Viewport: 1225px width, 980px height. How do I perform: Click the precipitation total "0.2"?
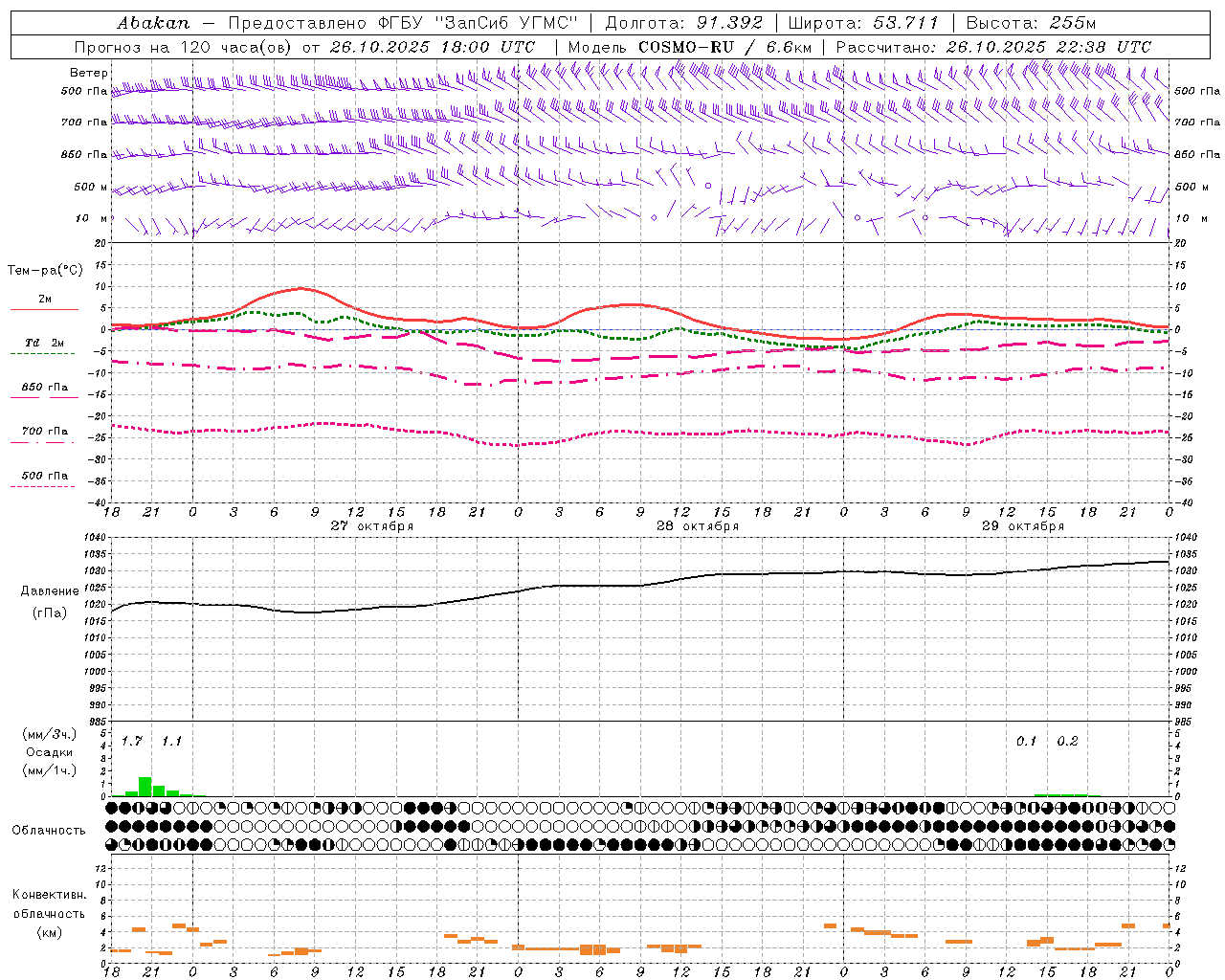click(1068, 742)
